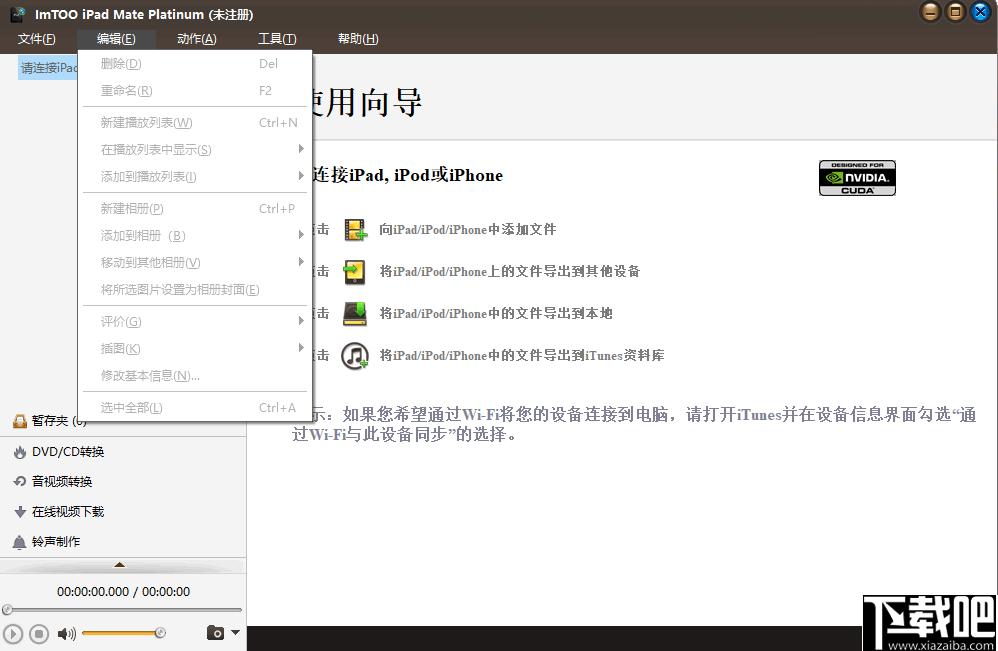Expand 移动到其他相册(V) submenu

[x=195, y=262]
